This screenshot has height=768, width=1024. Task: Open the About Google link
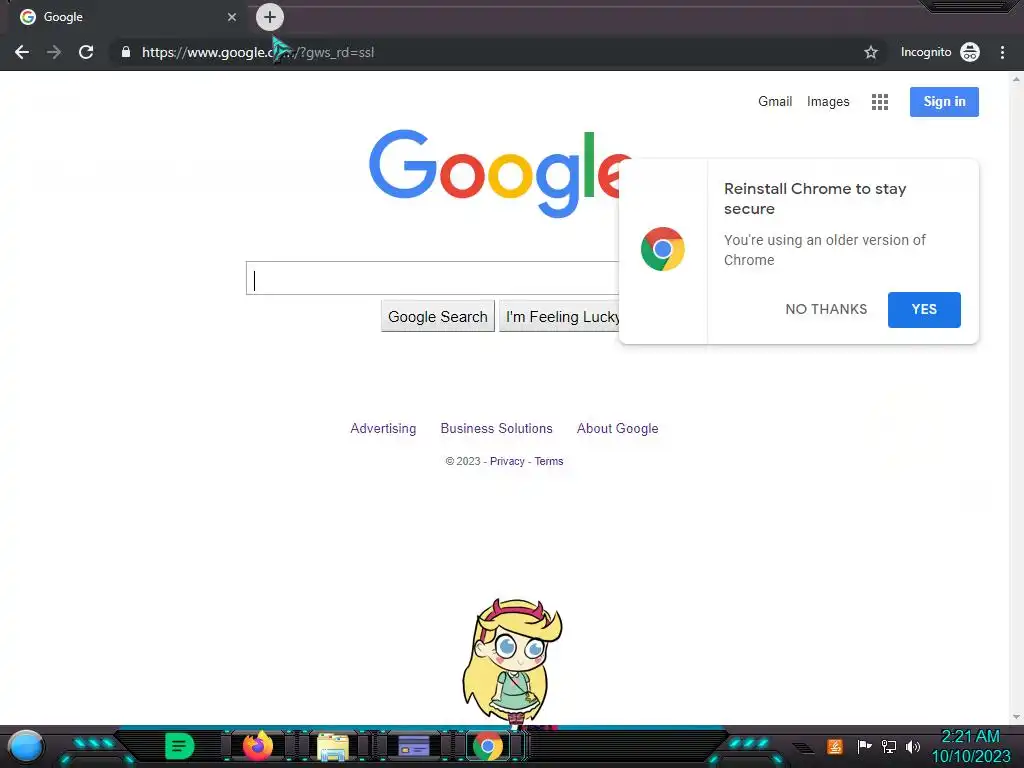[617, 428]
